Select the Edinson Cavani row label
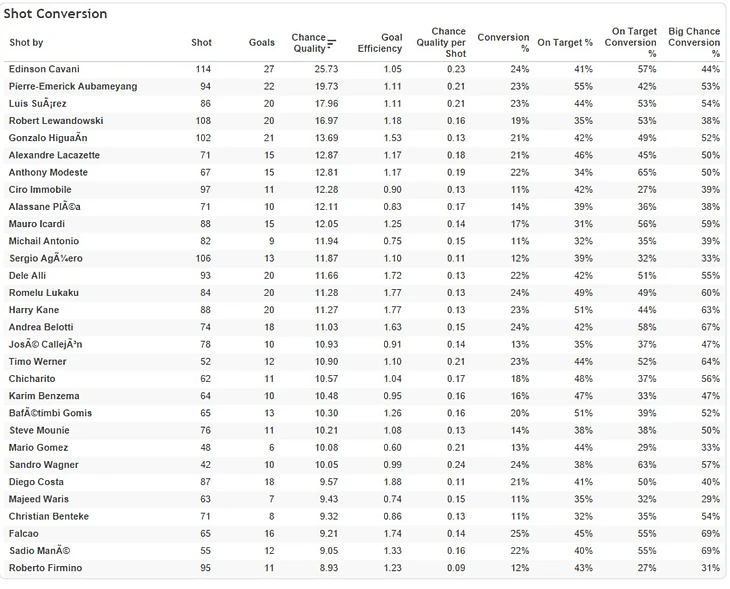The image size is (730, 589). click(44, 69)
